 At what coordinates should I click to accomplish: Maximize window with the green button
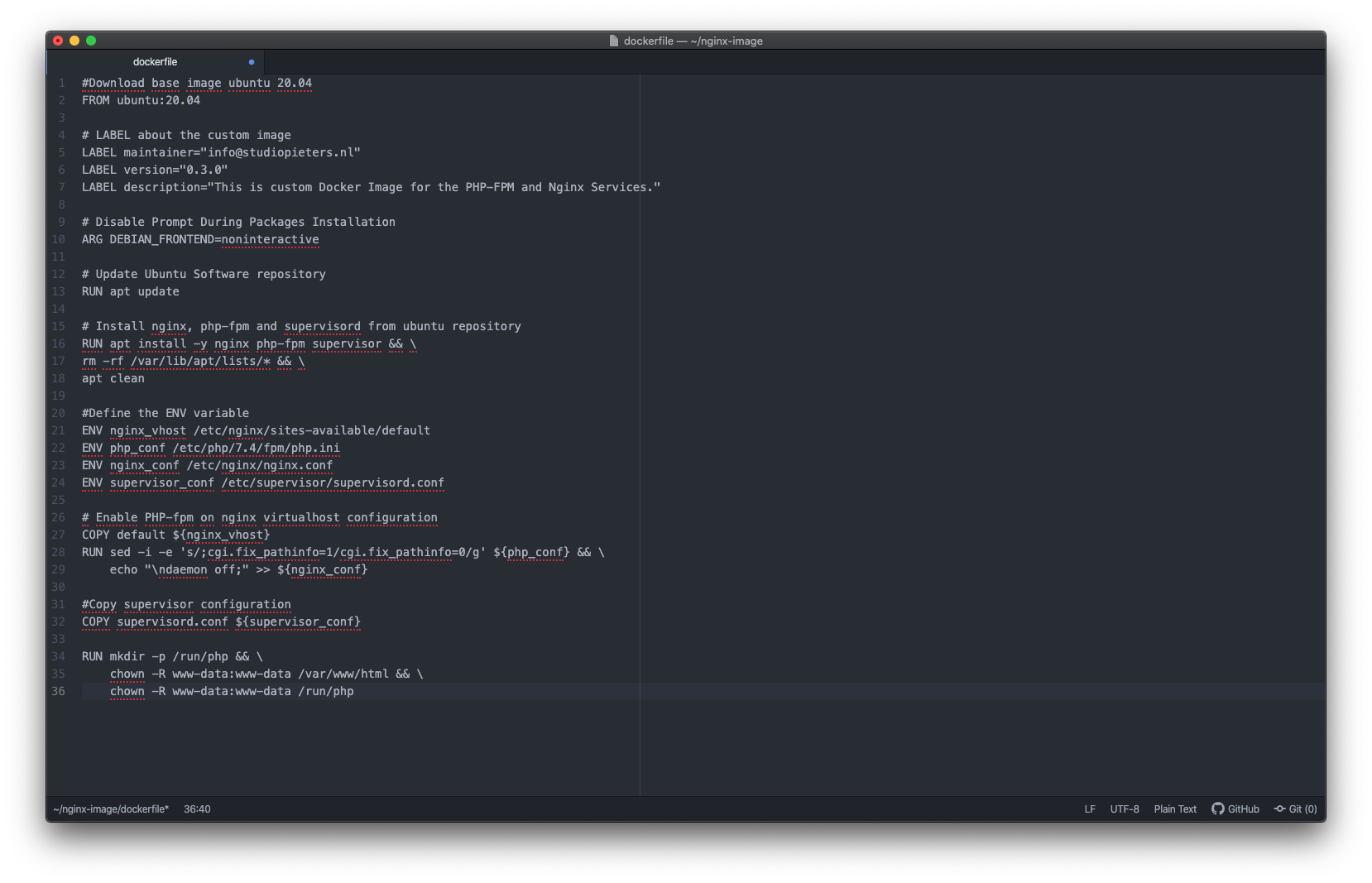click(x=91, y=41)
